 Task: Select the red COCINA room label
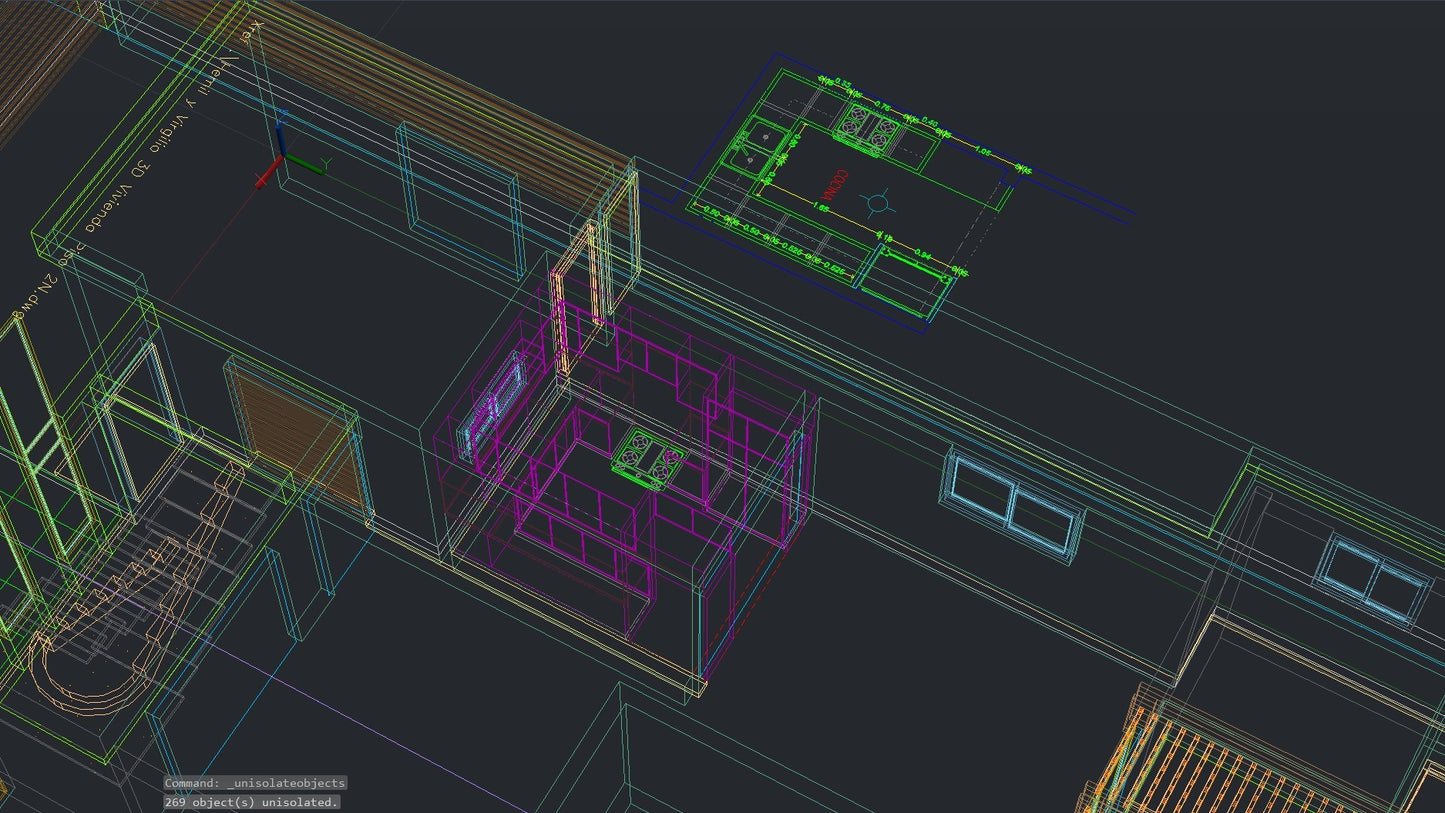(835, 184)
